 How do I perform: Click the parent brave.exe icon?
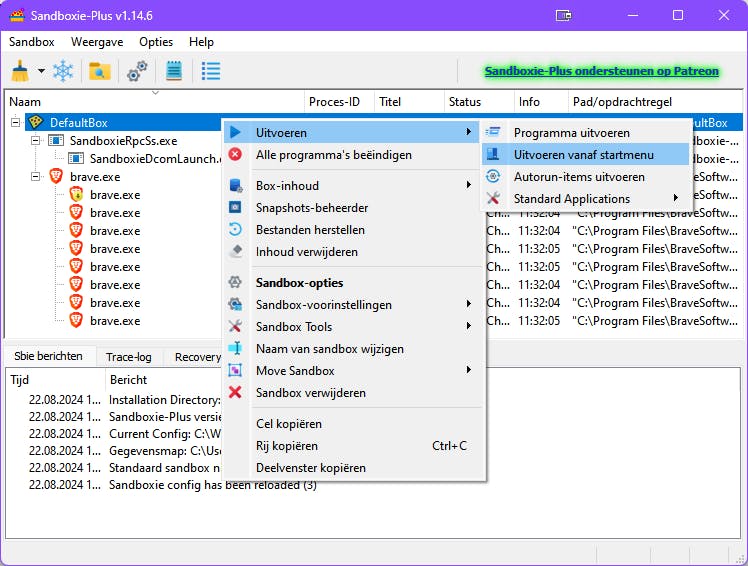tap(56, 177)
